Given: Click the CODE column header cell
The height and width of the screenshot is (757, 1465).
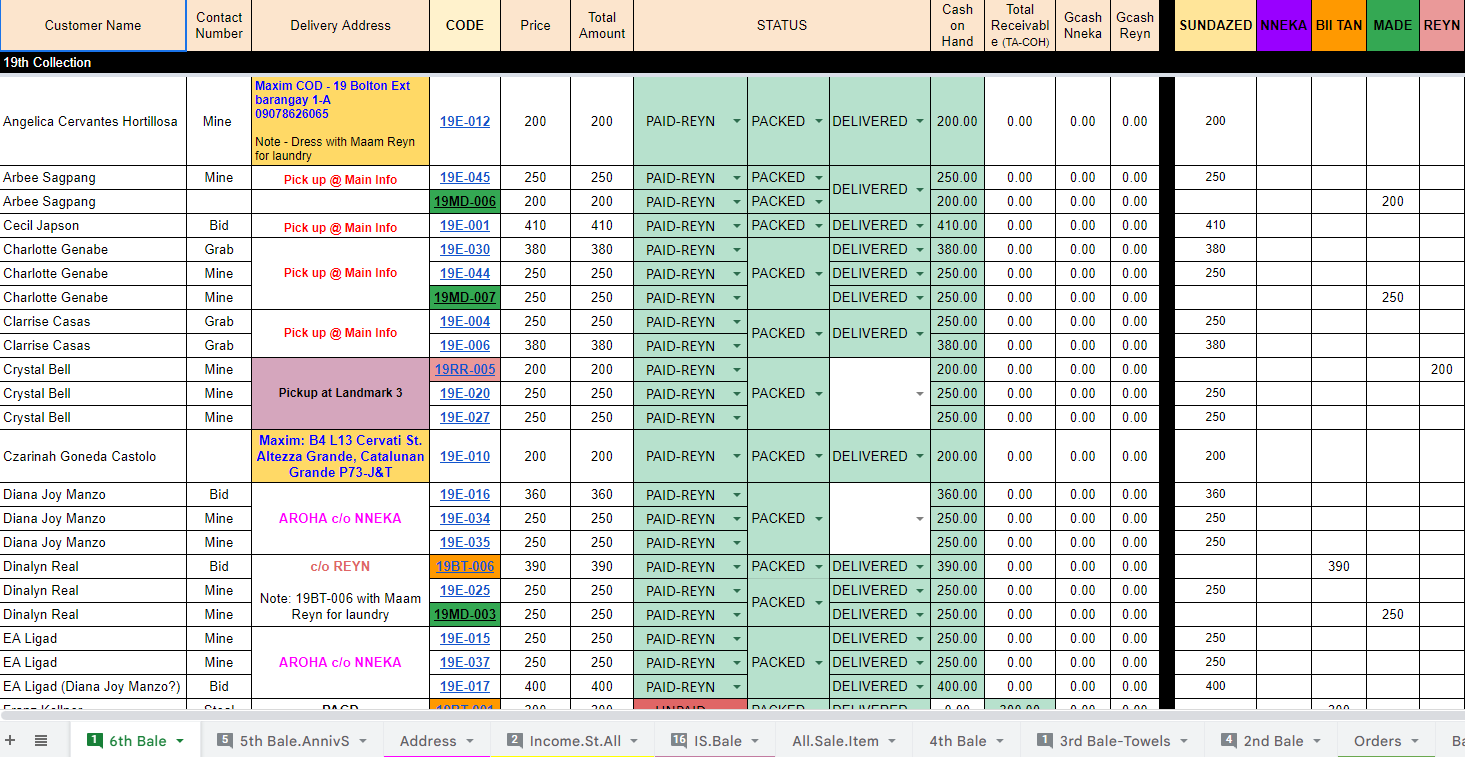Looking at the screenshot, I should click(465, 25).
